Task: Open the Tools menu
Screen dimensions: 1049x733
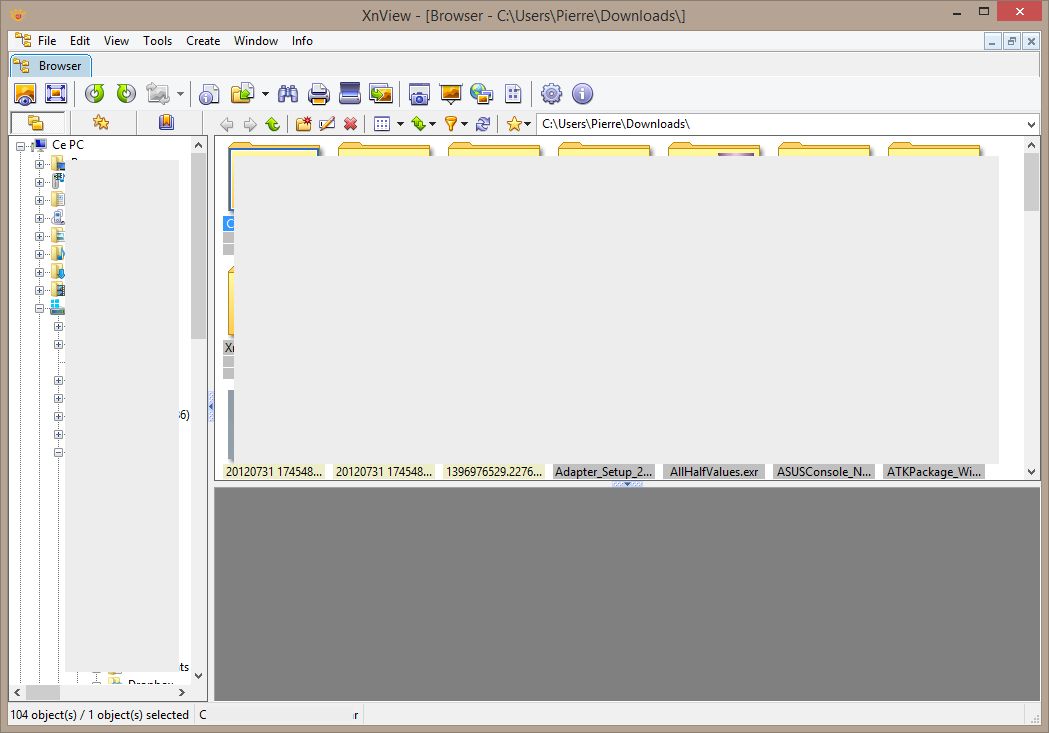Action: (x=157, y=41)
